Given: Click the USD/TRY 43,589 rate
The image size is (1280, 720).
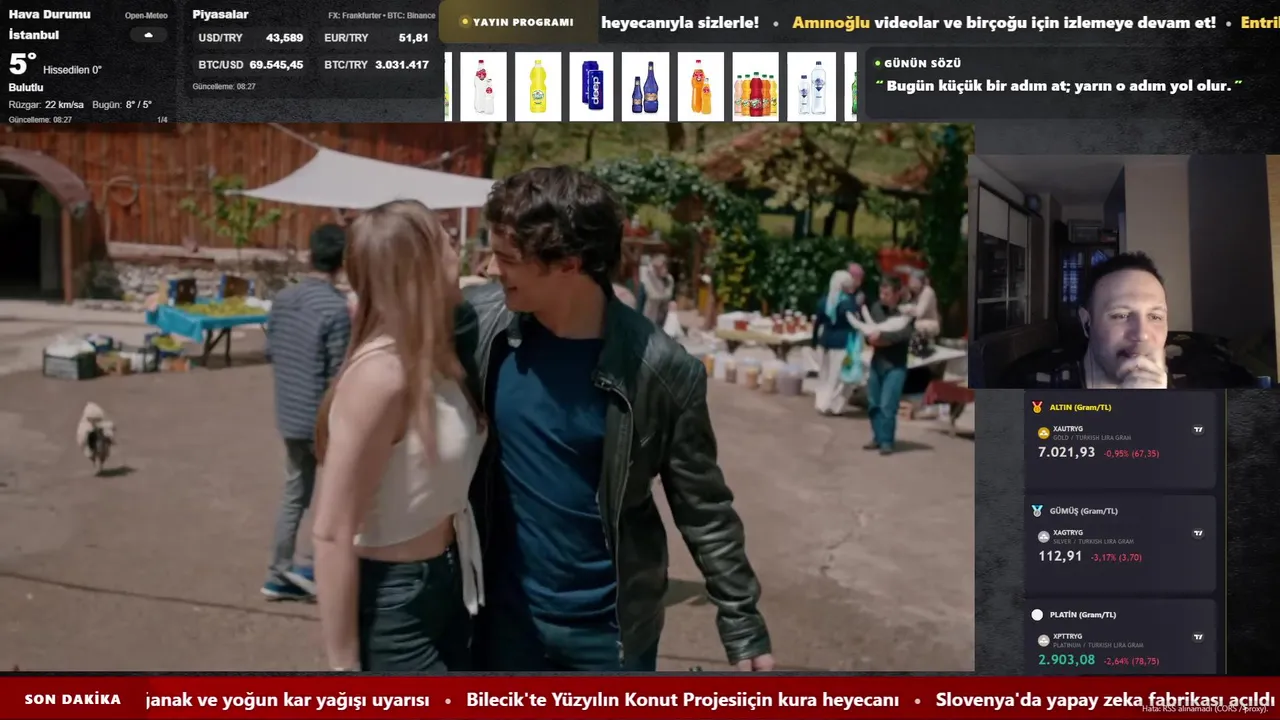Looking at the screenshot, I should coord(250,38).
